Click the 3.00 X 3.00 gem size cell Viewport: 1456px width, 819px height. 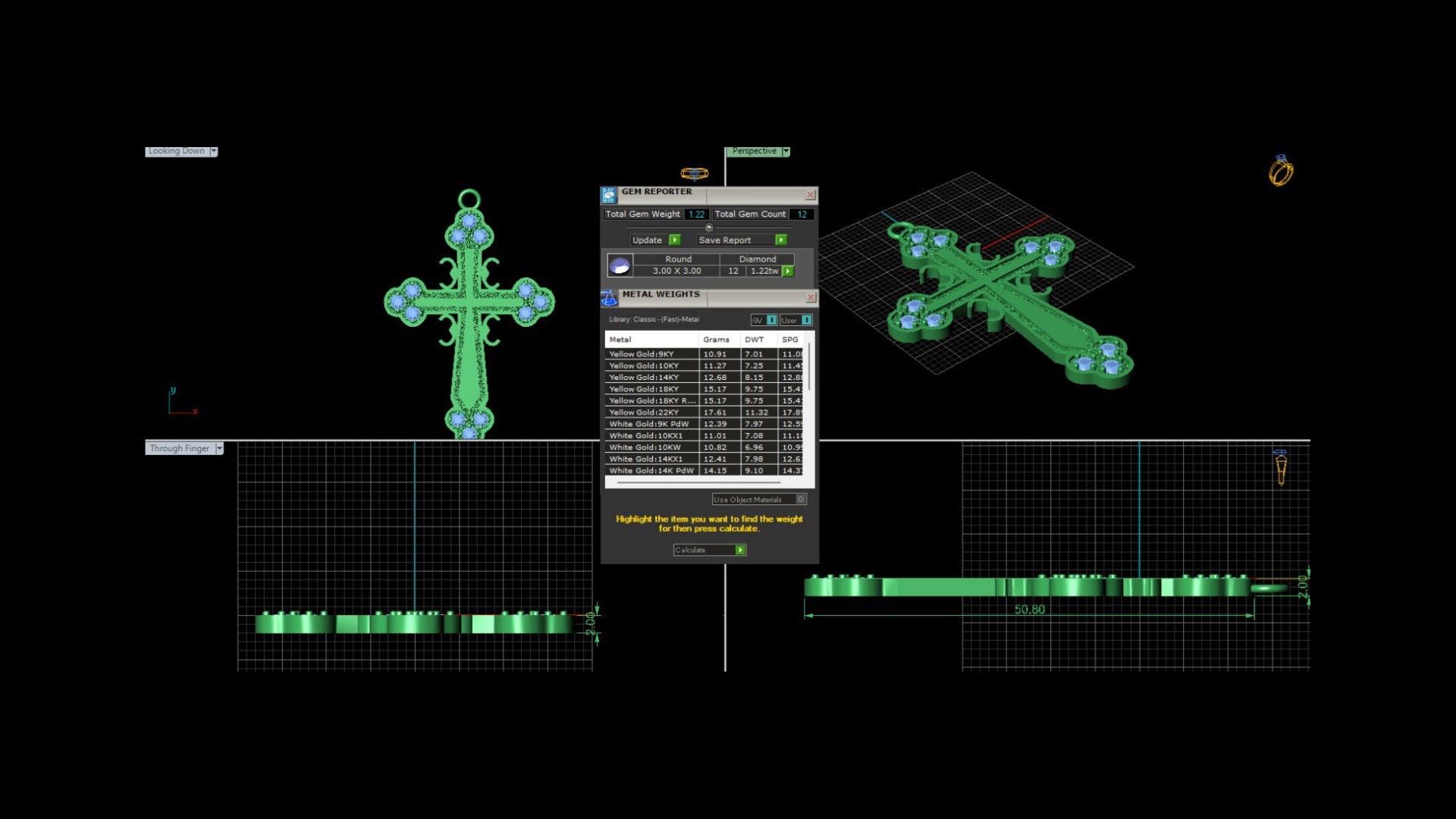(676, 271)
